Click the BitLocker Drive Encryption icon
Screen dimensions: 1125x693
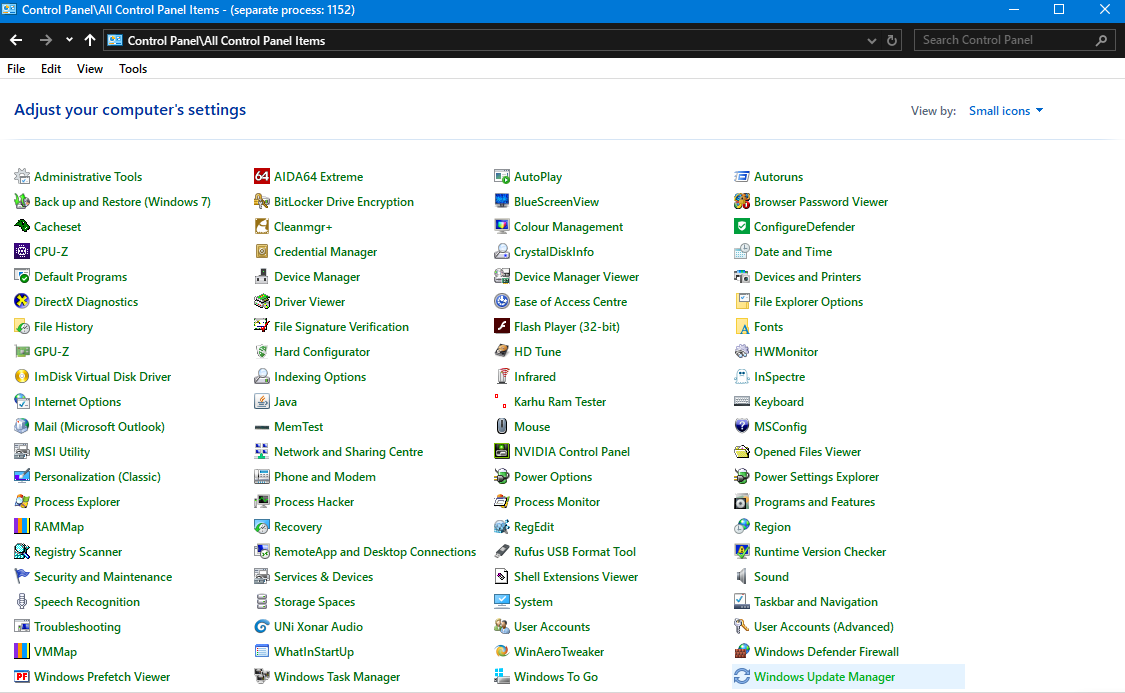point(262,202)
